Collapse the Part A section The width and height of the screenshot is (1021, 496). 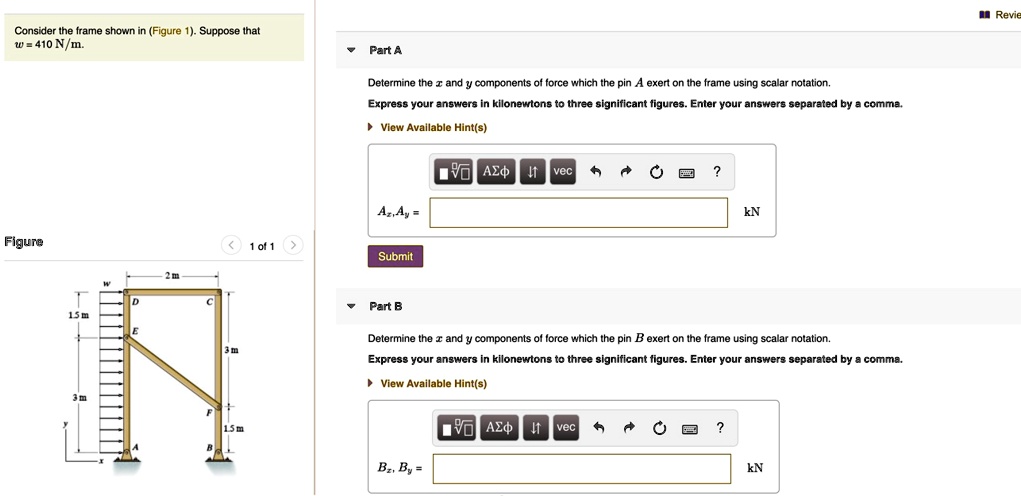351,50
